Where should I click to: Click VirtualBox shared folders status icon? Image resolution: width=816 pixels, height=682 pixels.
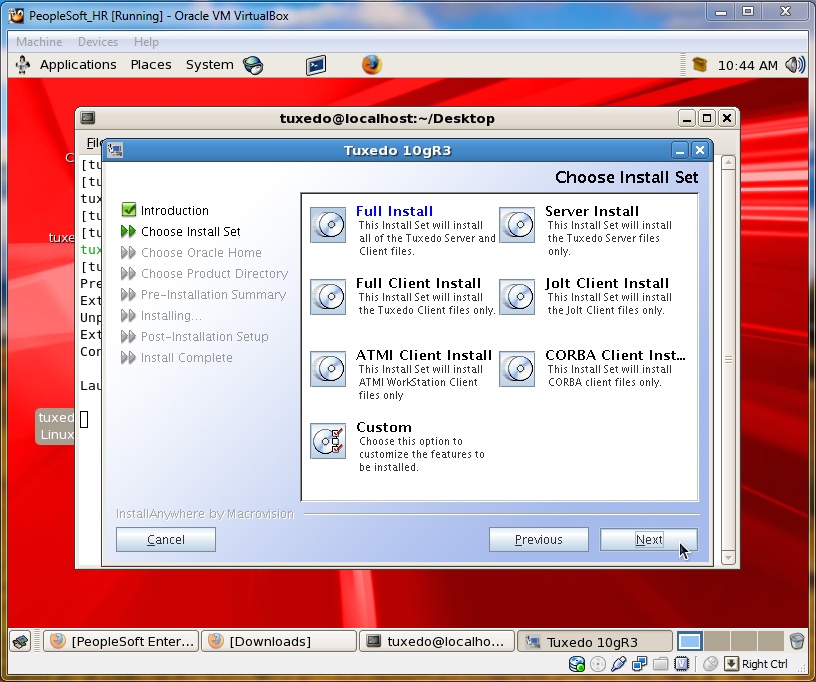click(660, 664)
